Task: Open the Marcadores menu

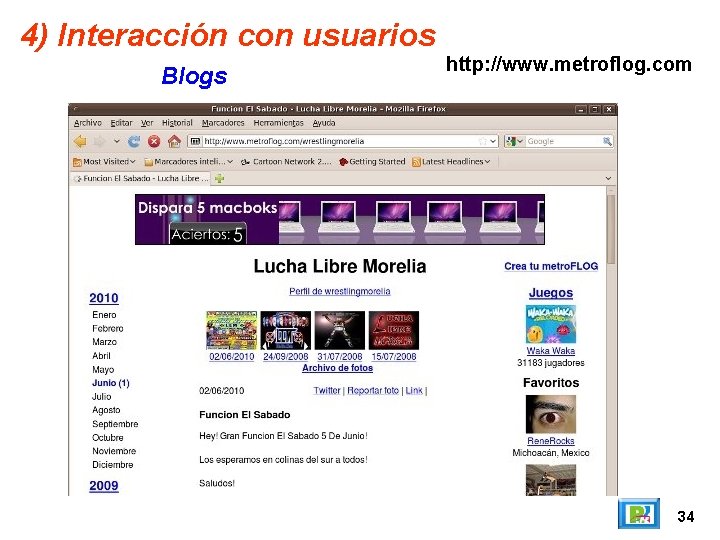Action: pos(223,123)
